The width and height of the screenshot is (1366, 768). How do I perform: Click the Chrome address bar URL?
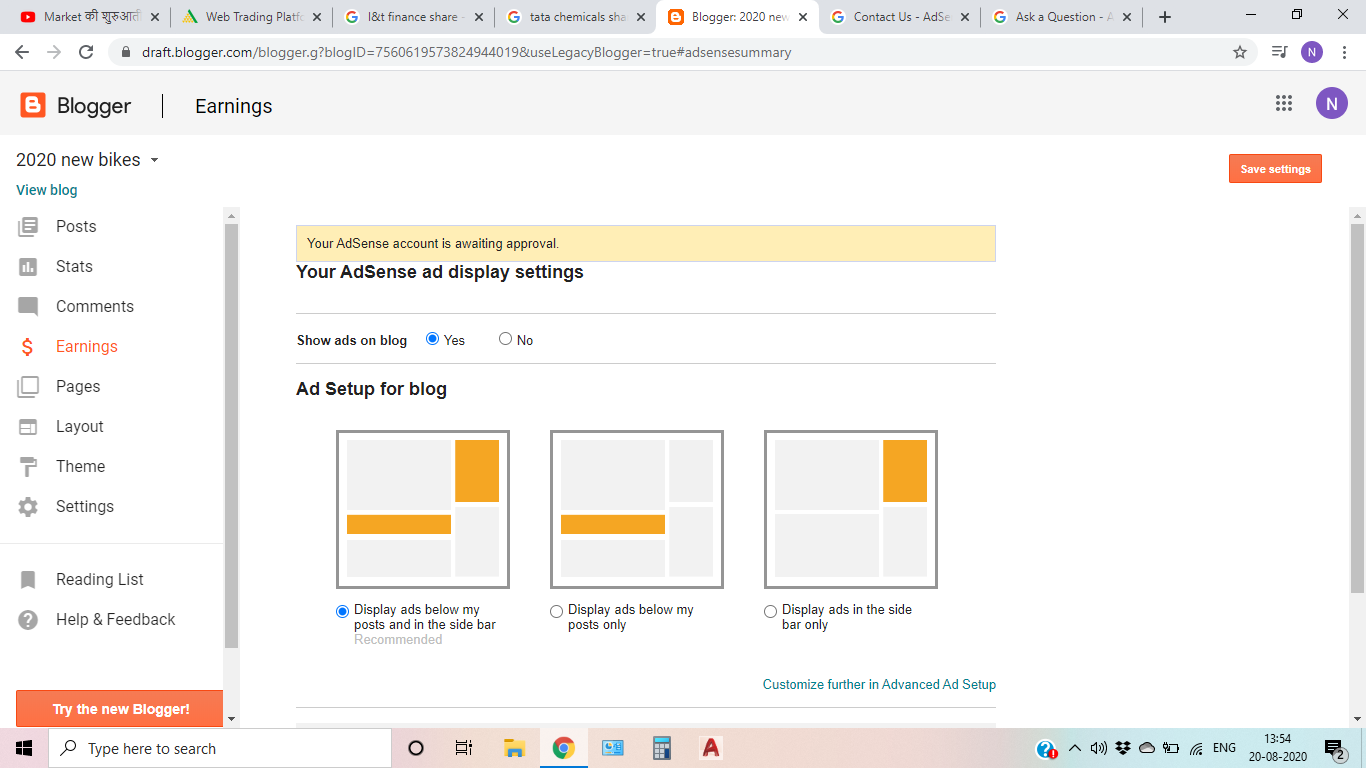[x=466, y=52]
